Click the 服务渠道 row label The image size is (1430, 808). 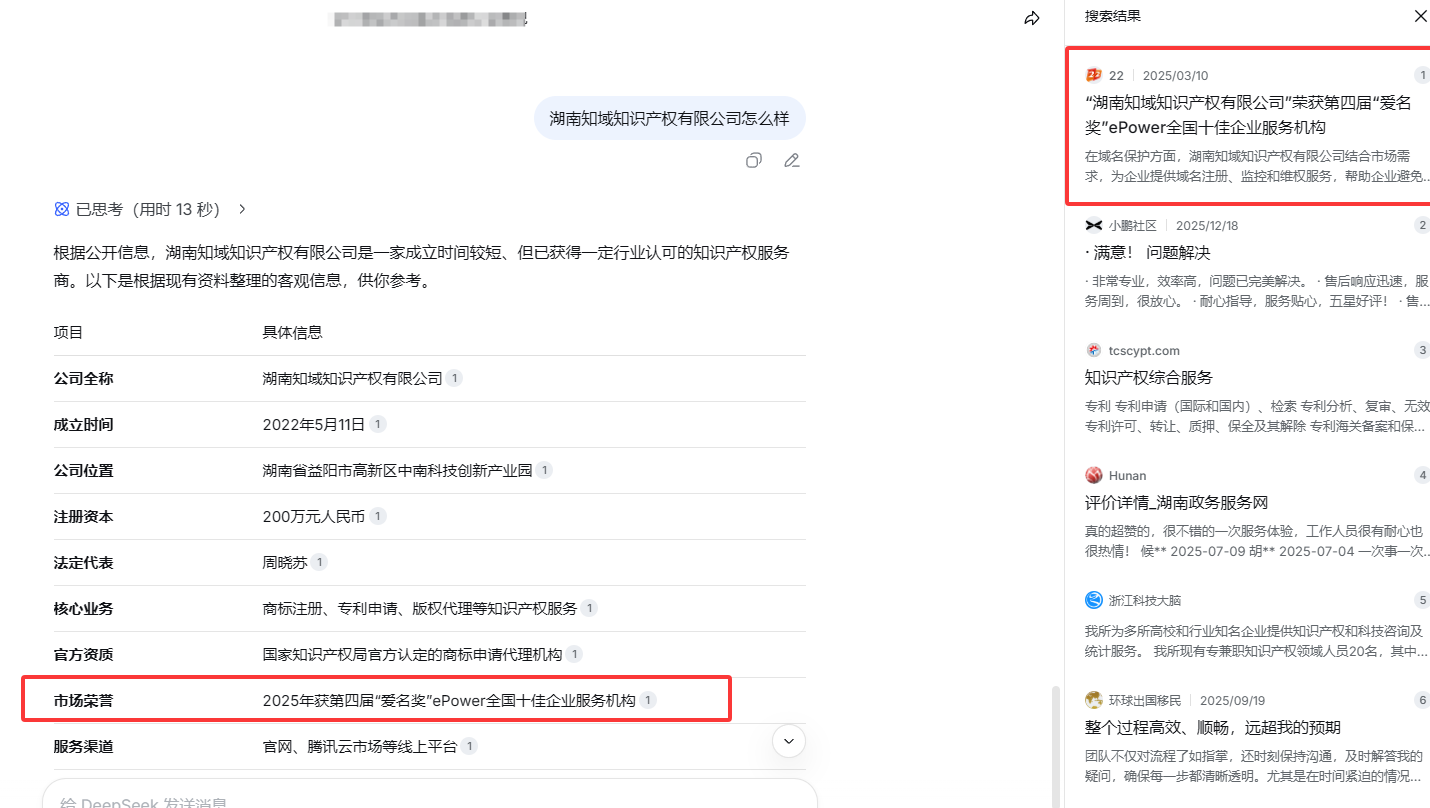pos(84,746)
